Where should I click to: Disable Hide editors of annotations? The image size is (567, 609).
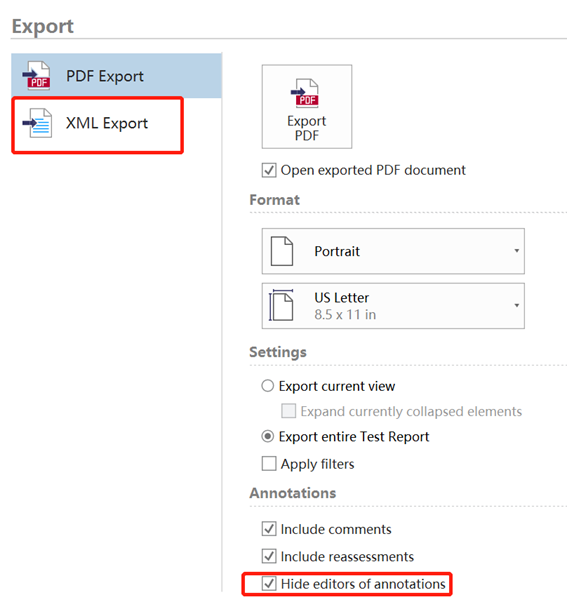click(269, 584)
